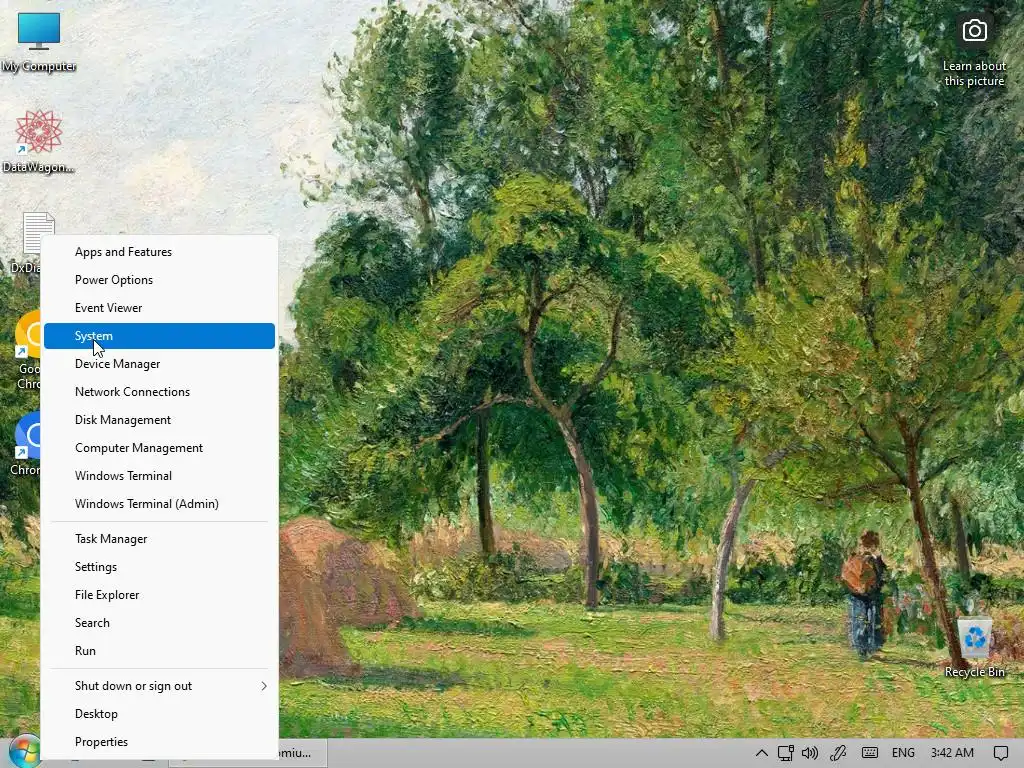1024x768 pixels.
Task: Open Computer Management entry
Action: [159, 448]
